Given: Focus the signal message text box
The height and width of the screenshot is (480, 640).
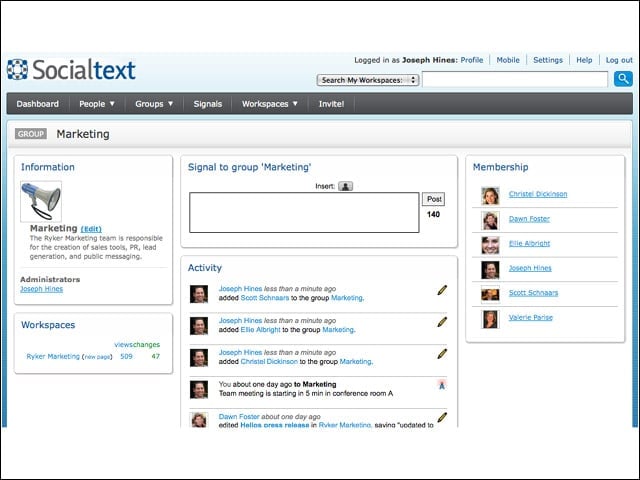Looking at the screenshot, I should tap(304, 213).
